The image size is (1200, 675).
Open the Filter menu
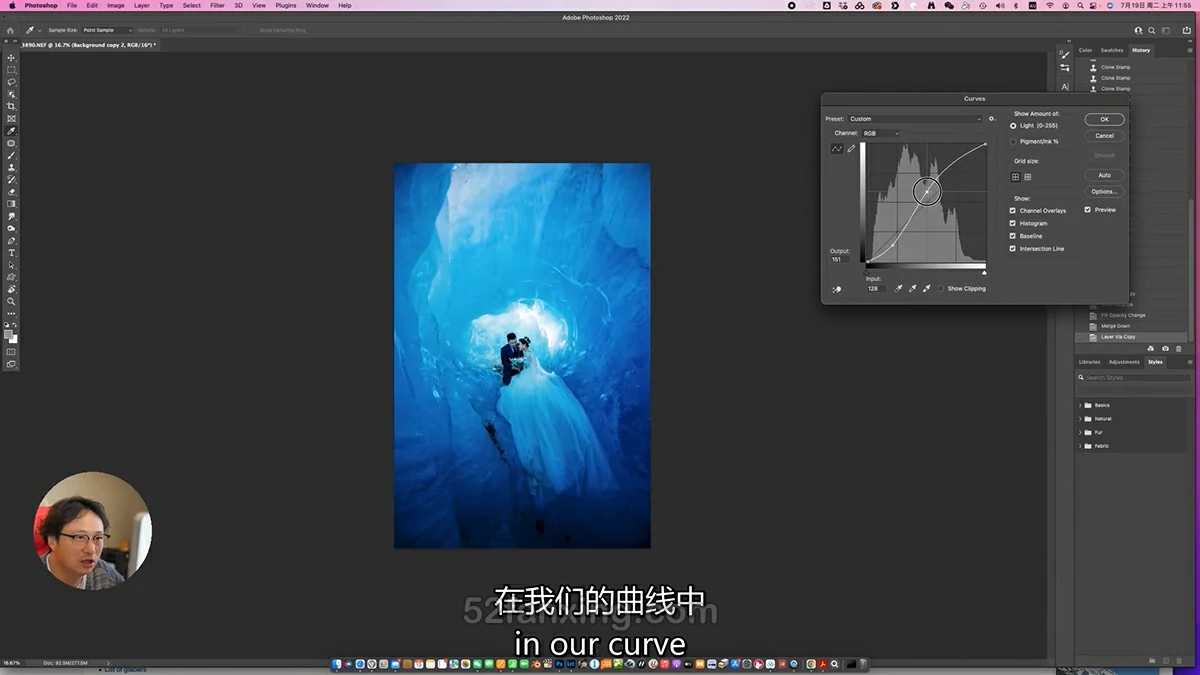tap(217, 5)
